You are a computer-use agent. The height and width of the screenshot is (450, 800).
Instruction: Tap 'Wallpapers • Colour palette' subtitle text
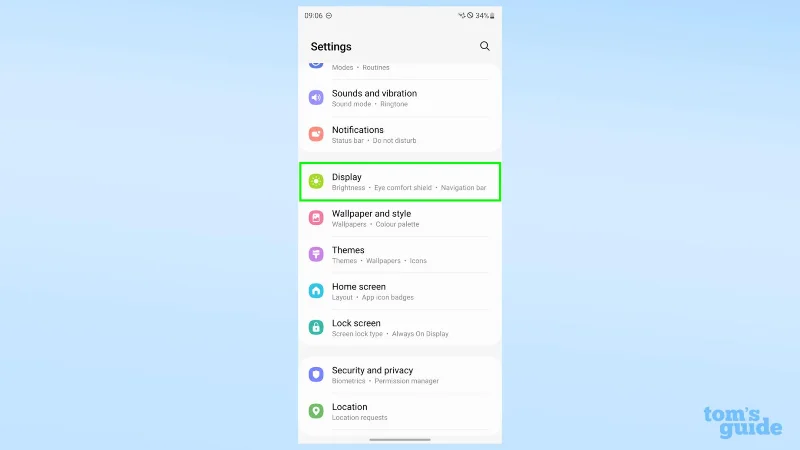pos(376,224)
